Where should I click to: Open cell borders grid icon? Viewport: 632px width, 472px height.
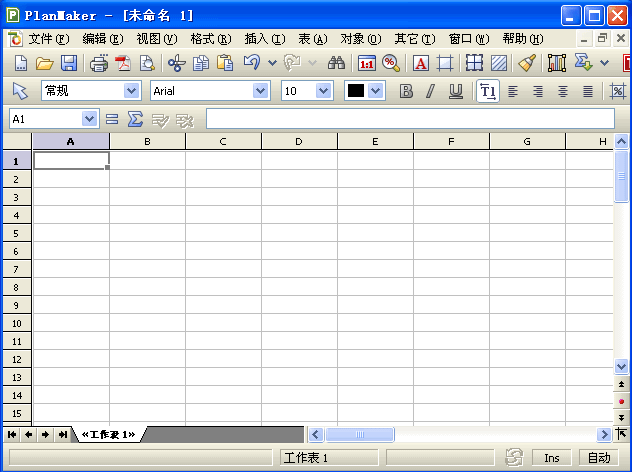tap(474, 63)
